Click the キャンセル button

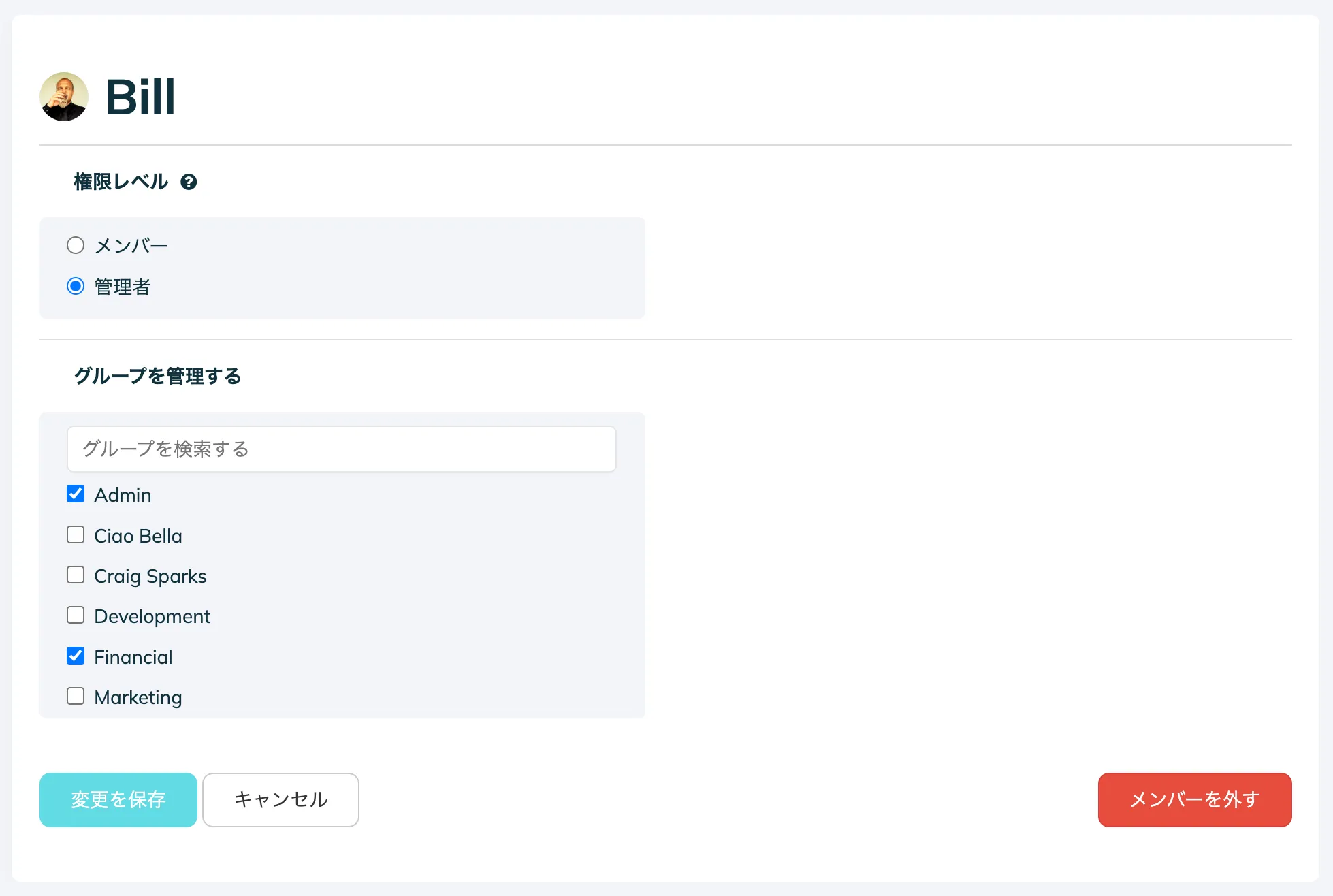280,799
